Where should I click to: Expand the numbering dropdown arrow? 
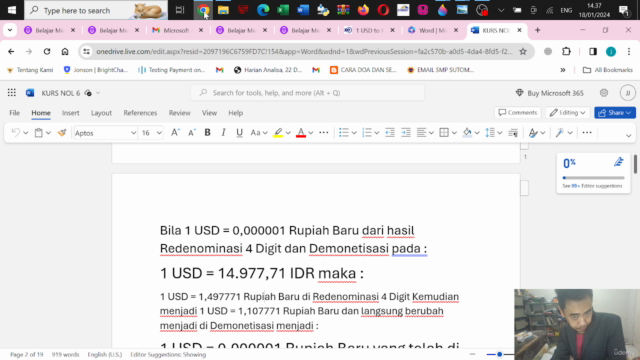coord(377,133)
